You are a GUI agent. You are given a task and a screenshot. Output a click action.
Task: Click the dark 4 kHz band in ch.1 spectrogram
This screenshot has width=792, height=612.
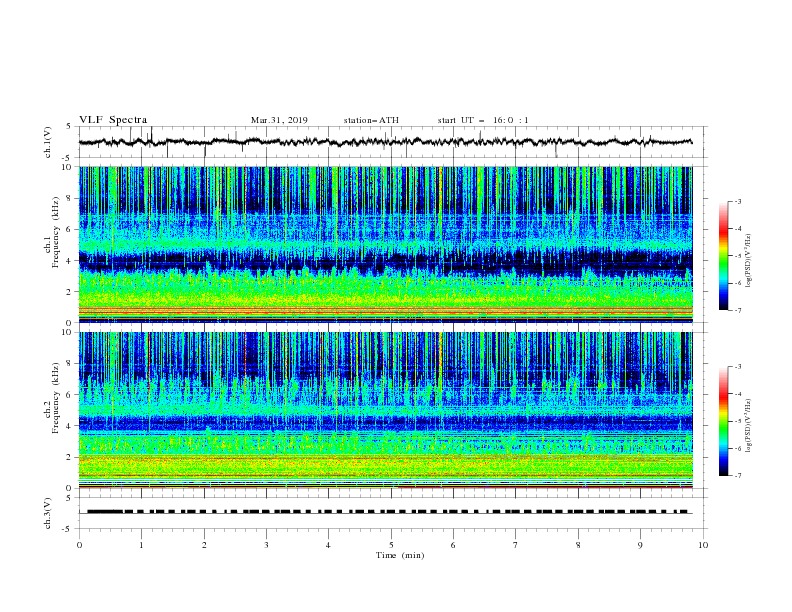pos(385,263)
